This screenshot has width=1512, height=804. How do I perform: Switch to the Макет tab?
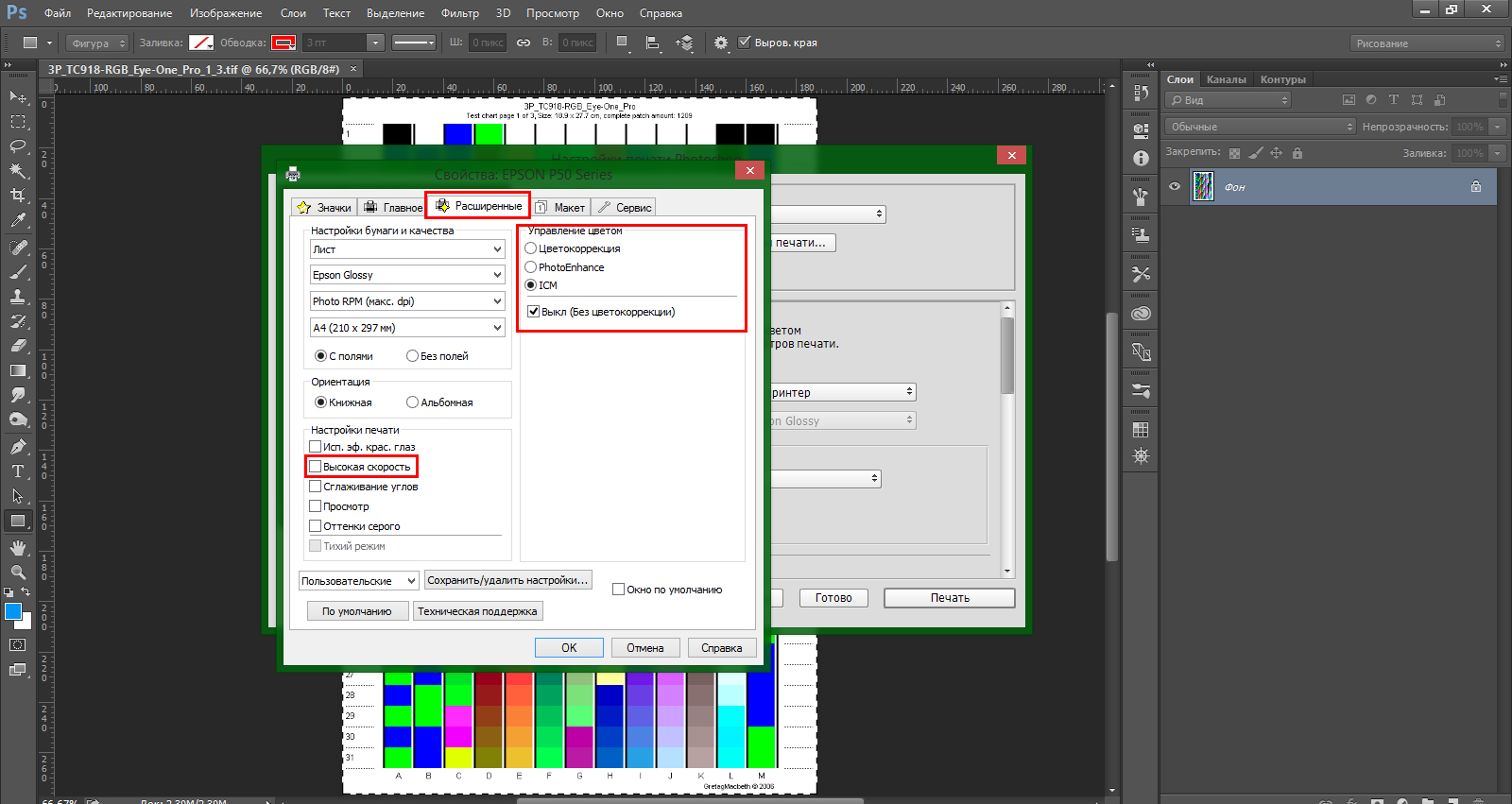tap(560, 208)
